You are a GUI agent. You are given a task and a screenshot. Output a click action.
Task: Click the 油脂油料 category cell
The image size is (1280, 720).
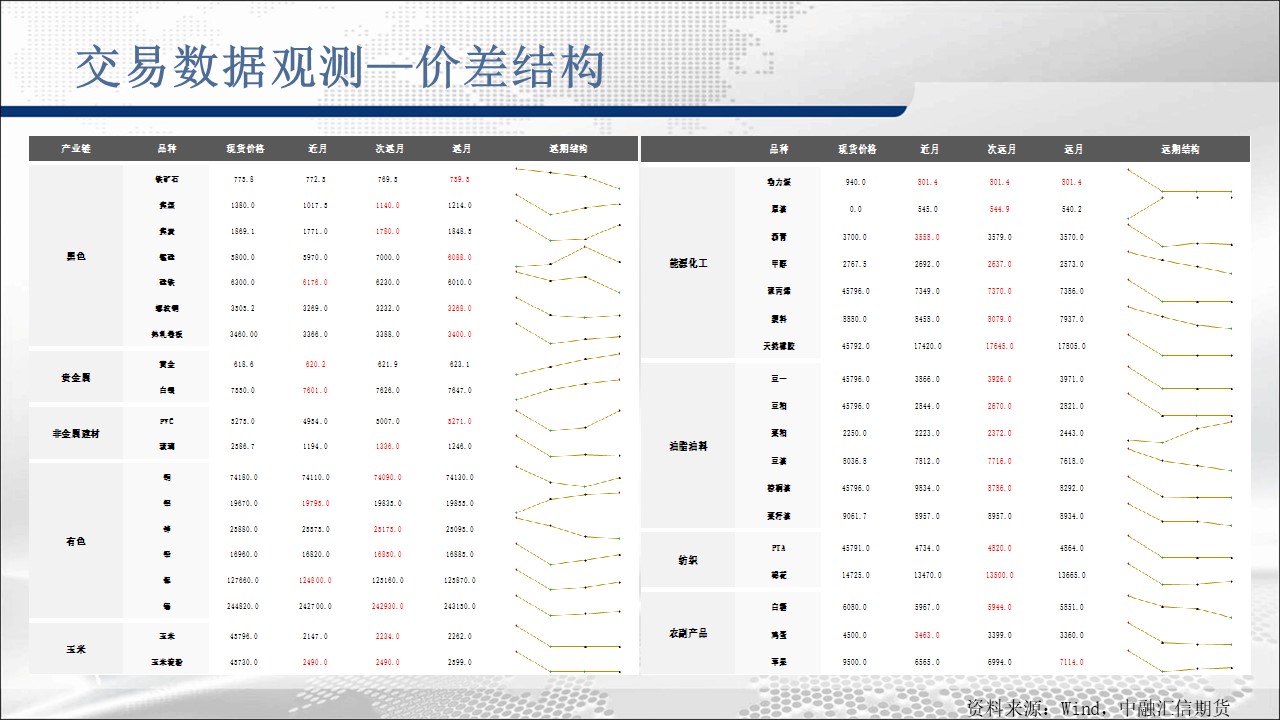688,446
